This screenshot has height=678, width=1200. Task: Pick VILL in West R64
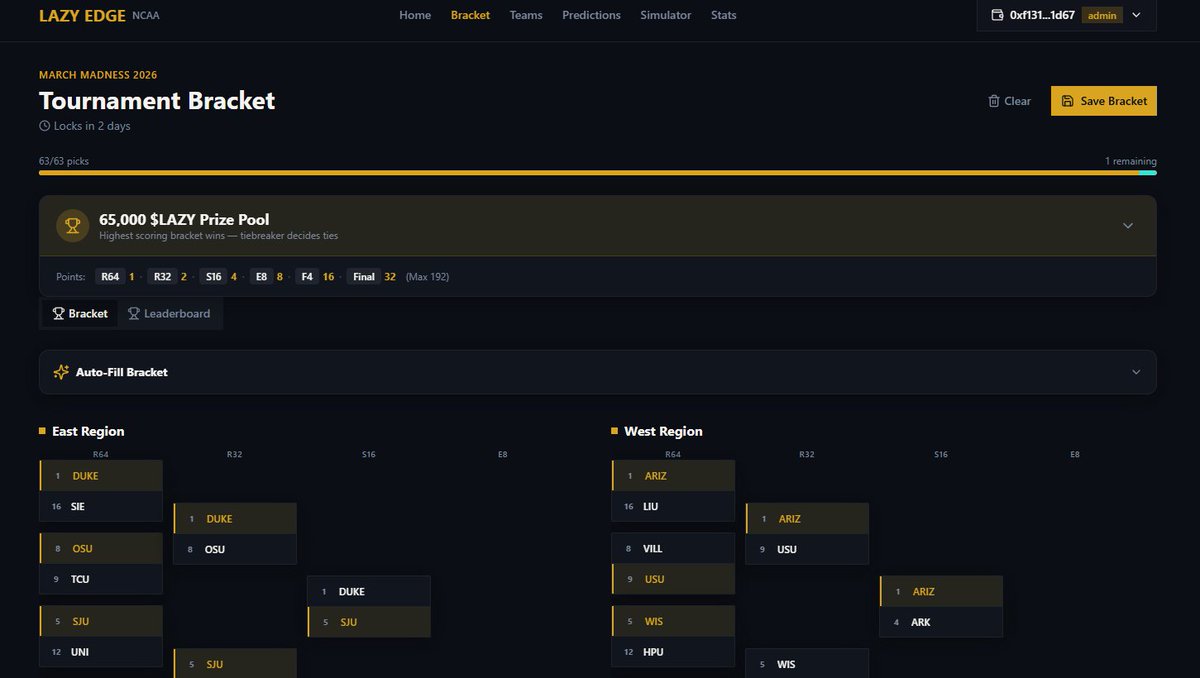[x=673, y=549]
